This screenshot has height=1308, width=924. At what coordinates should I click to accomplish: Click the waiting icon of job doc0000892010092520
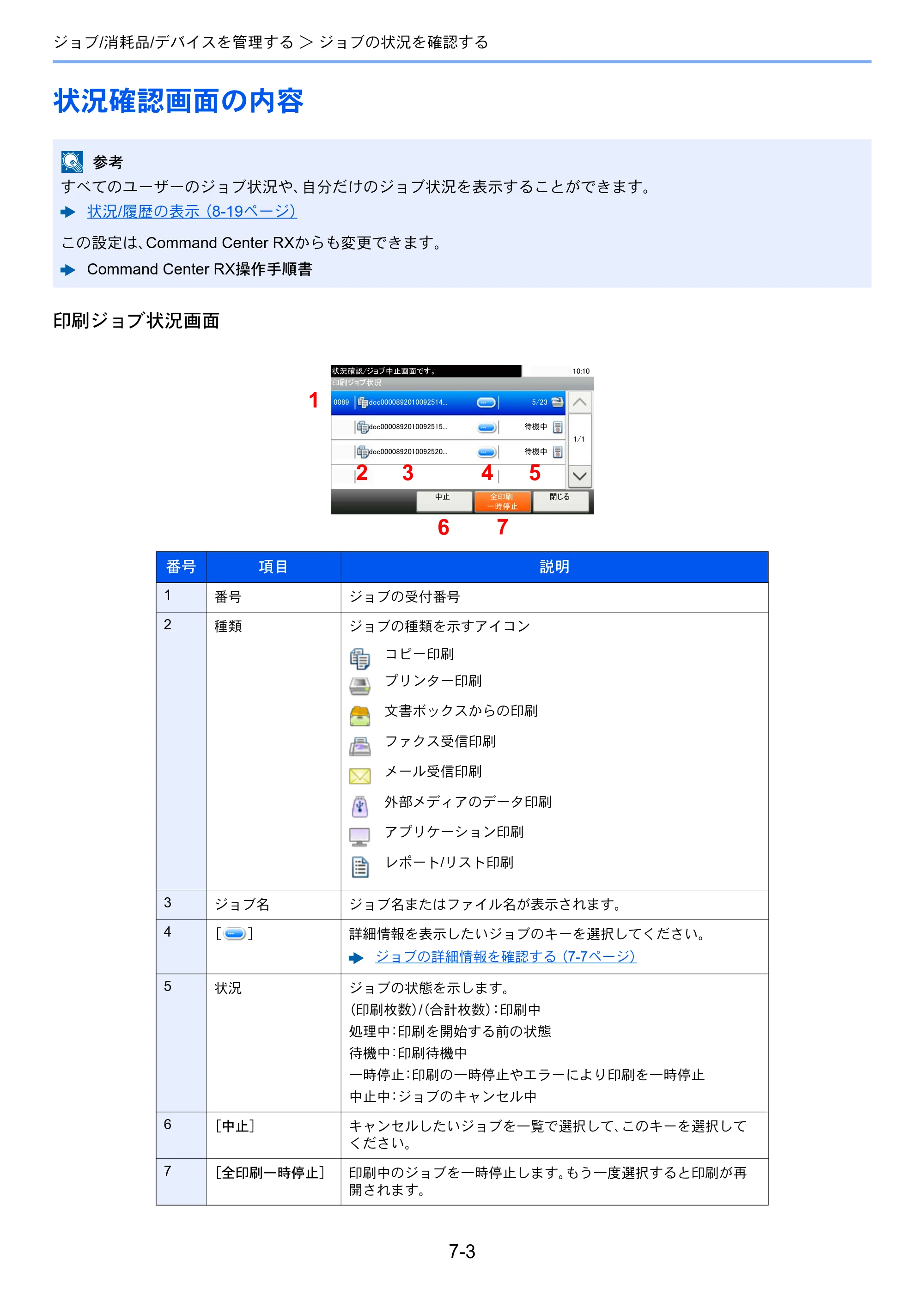click(558, 452)
